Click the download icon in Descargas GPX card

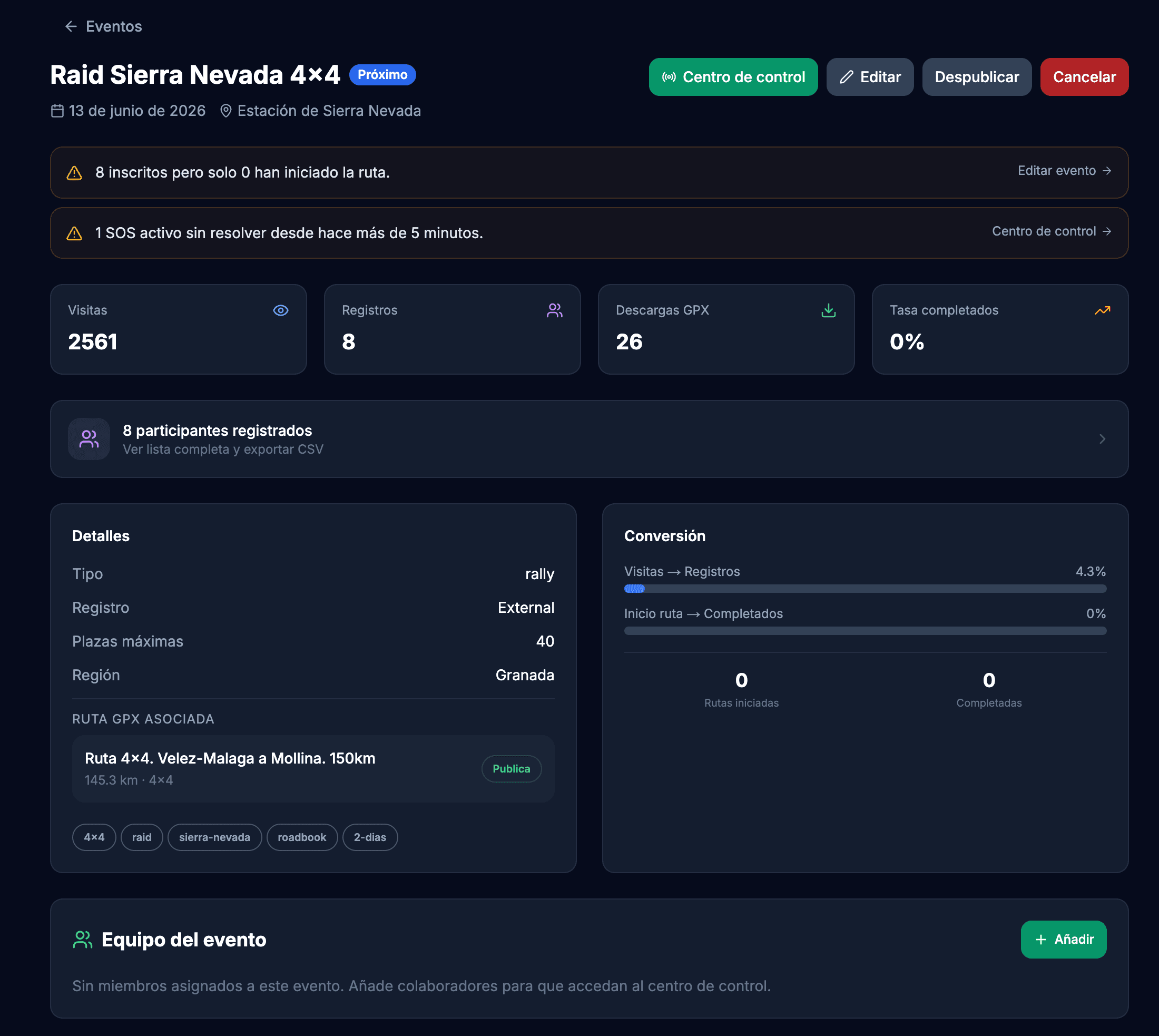click(x=829, y=310)
